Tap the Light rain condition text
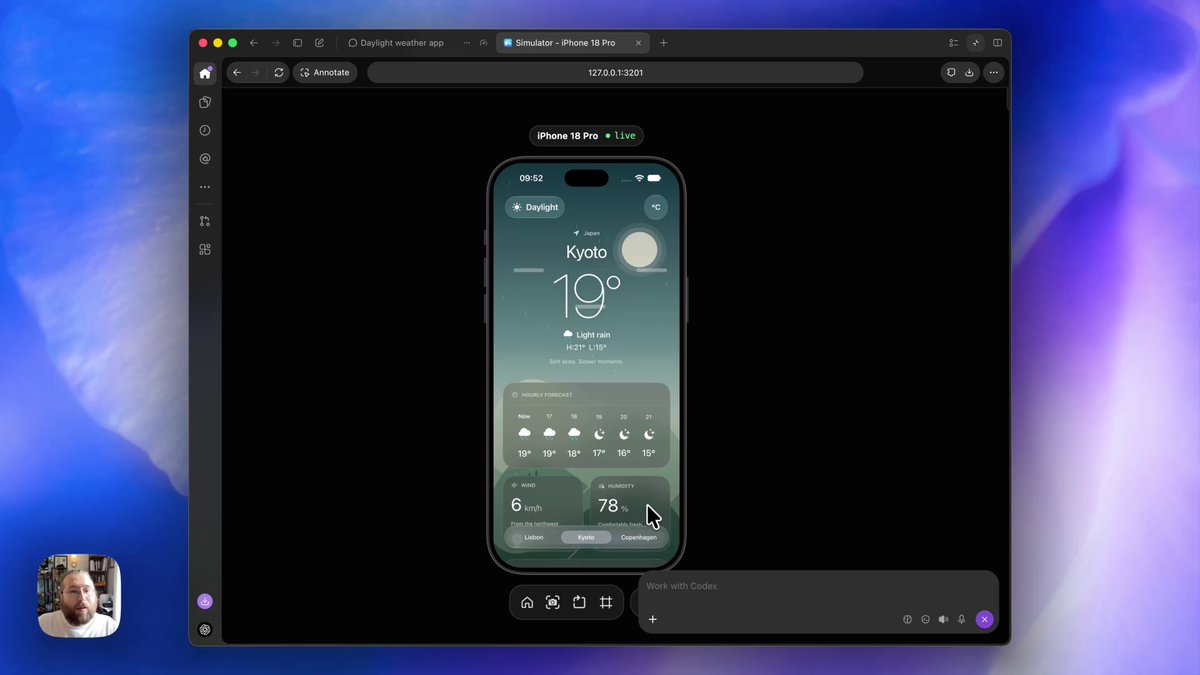This screenshot has height=675, width=1200. [593, 335]
